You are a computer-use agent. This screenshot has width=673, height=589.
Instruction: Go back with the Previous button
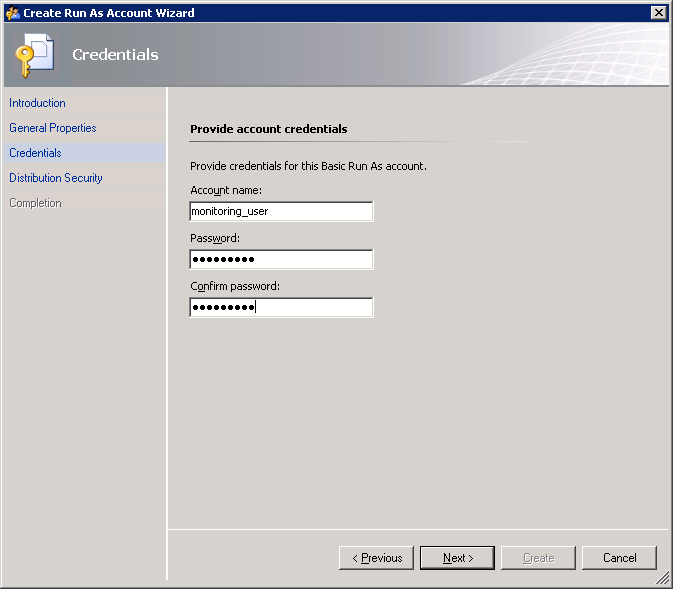[376, 558]
